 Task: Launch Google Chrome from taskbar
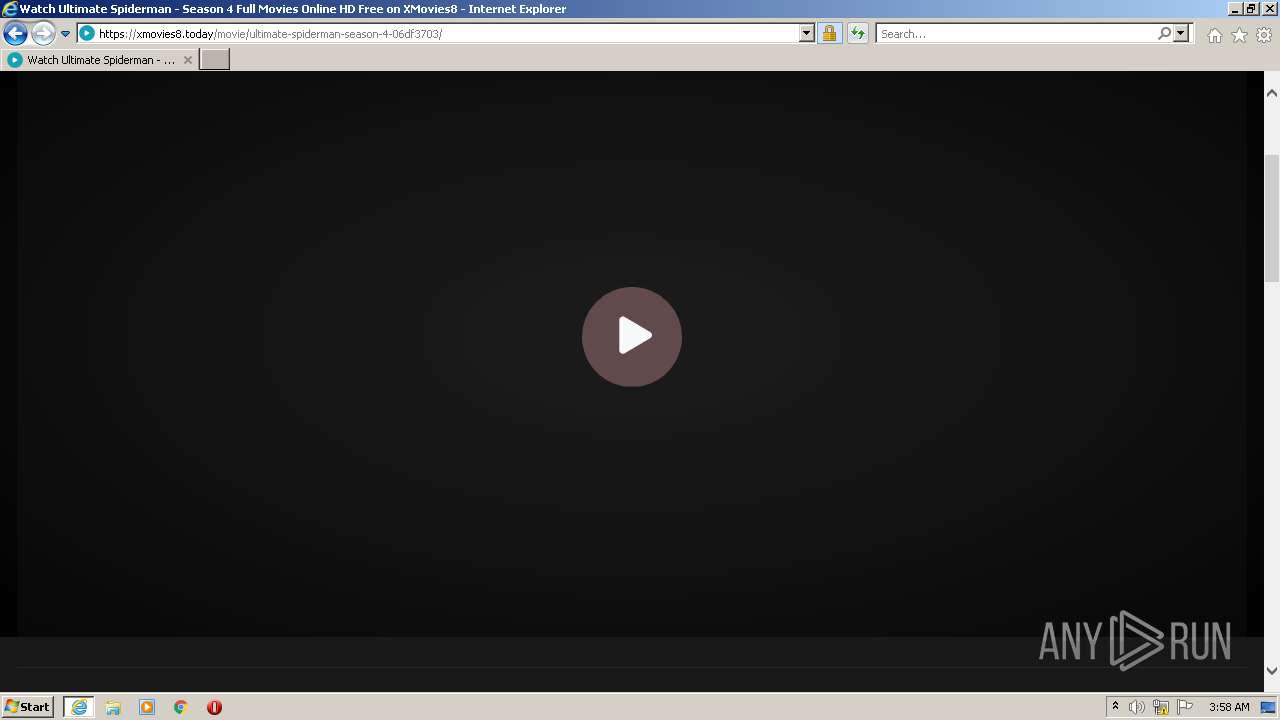[x=181, y=707]
